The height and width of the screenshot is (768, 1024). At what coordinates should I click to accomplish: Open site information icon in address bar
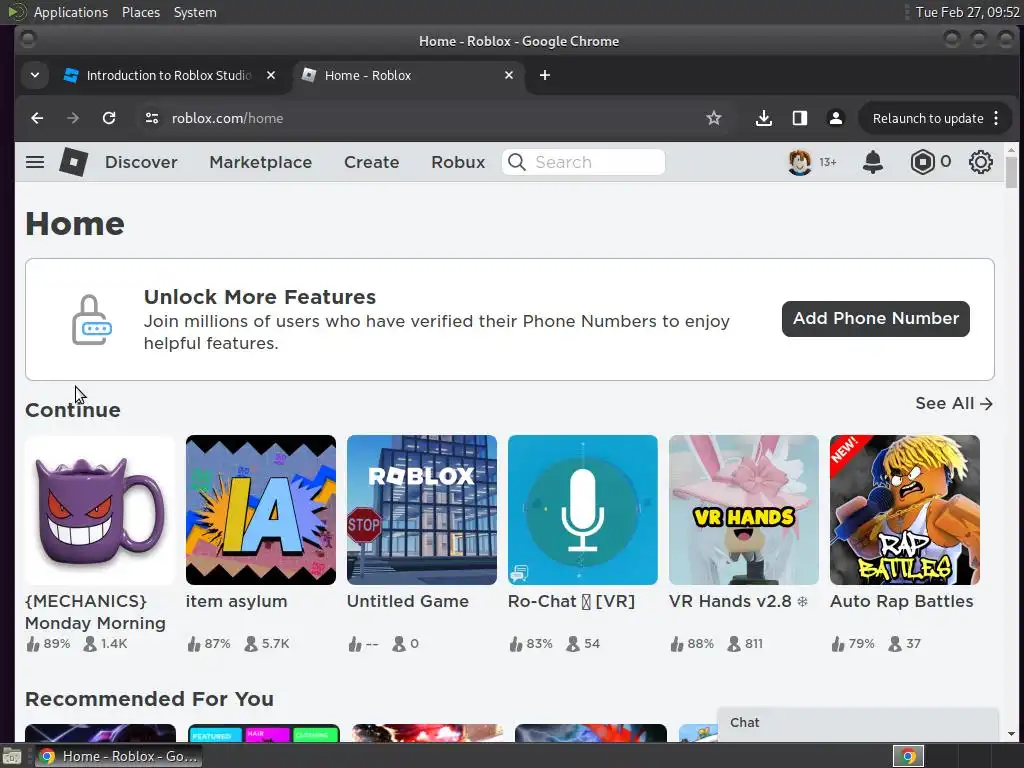(x=152, y=118)
